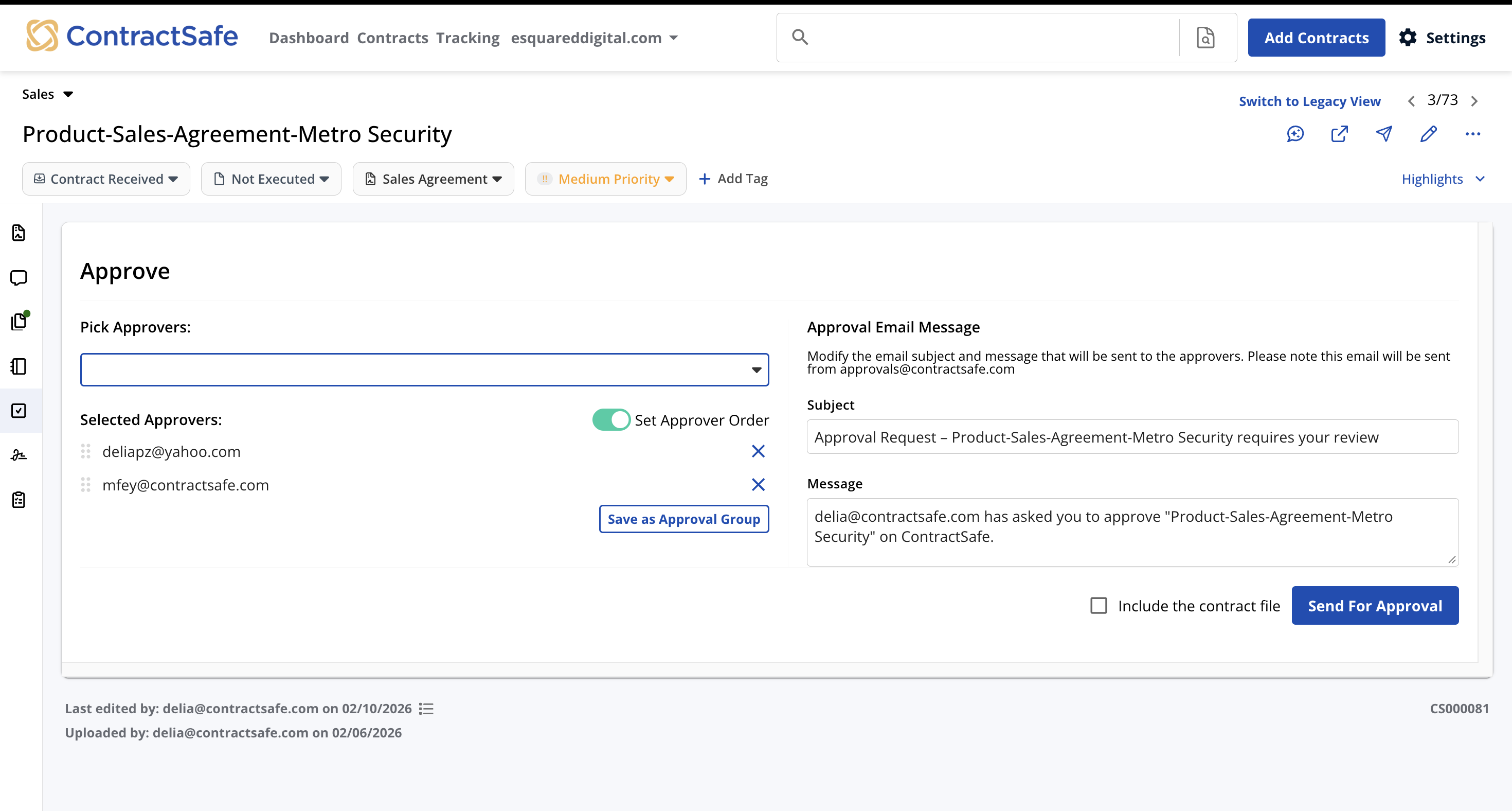Open the attachments sidebar icon with green dot
This screenshot has width=1512, height=811.
[20, 321]
